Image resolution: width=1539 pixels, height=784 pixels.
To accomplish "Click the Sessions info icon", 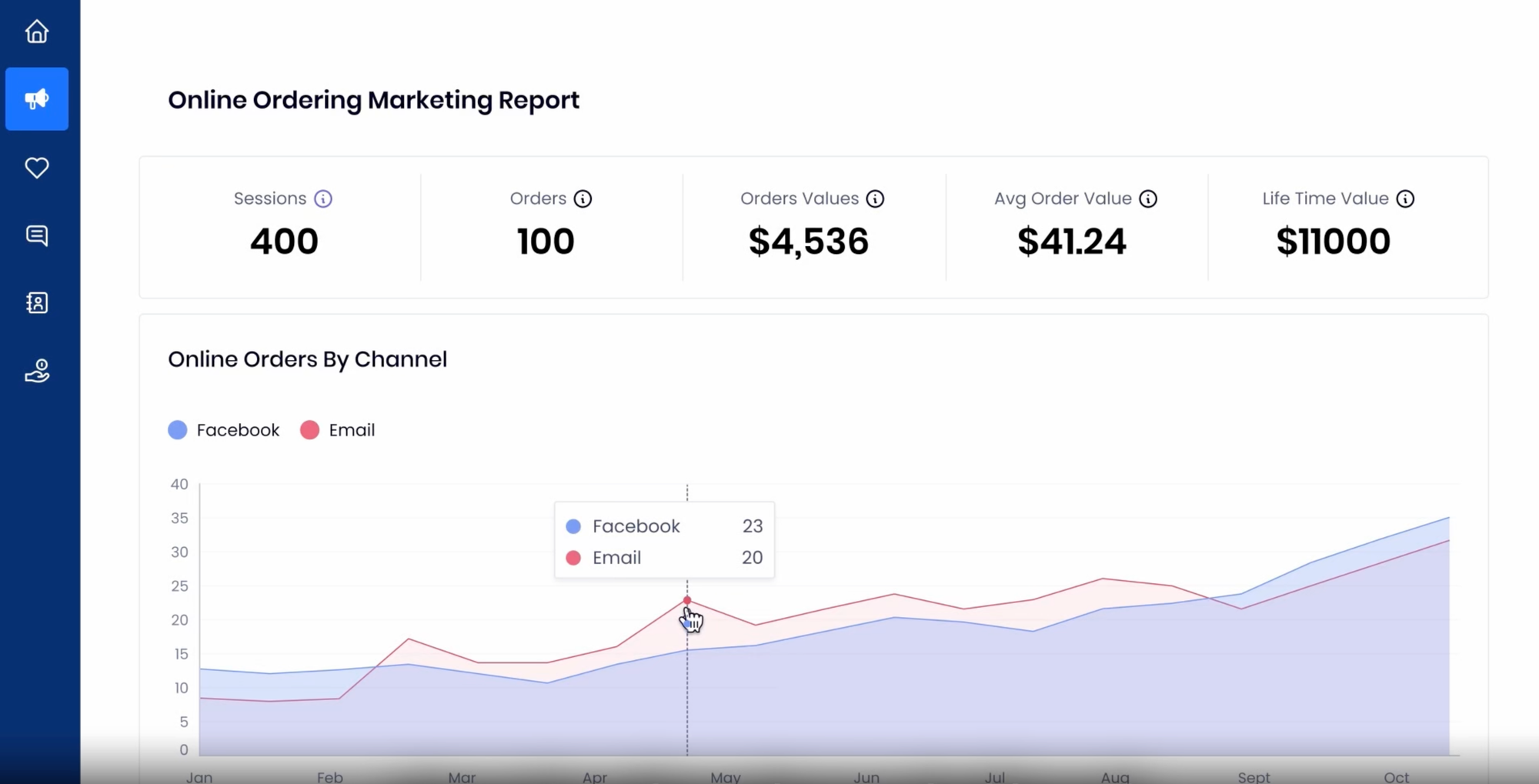I will 323,198.
